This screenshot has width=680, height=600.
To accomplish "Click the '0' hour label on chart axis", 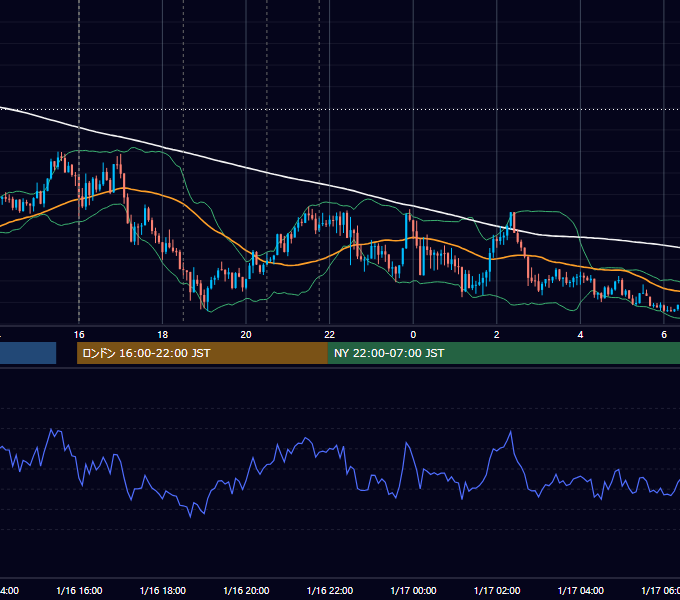I will (x=413, y=335).
